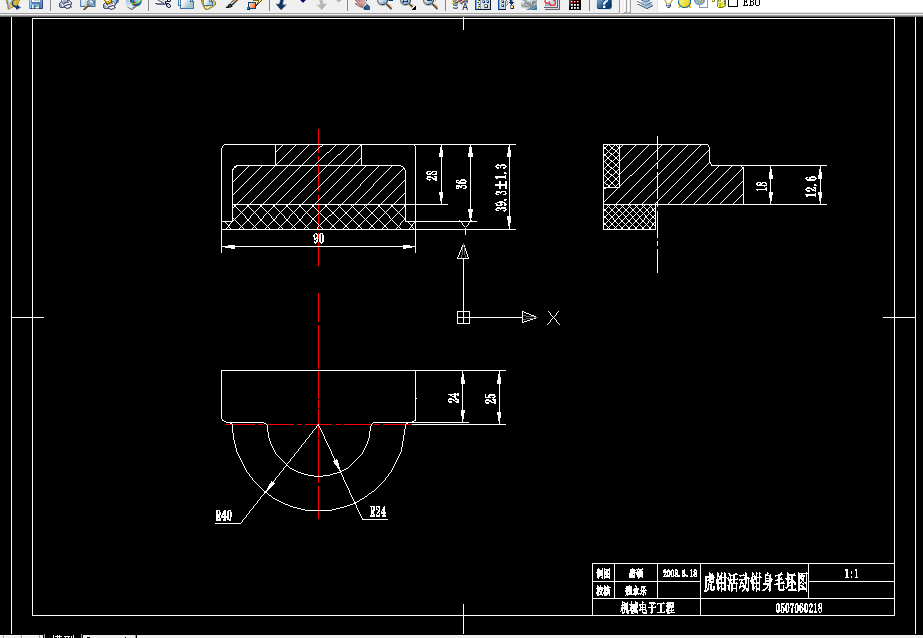Select the Match Properties brush
This screenshot has height=638, width=923.
tap(232, 4)
